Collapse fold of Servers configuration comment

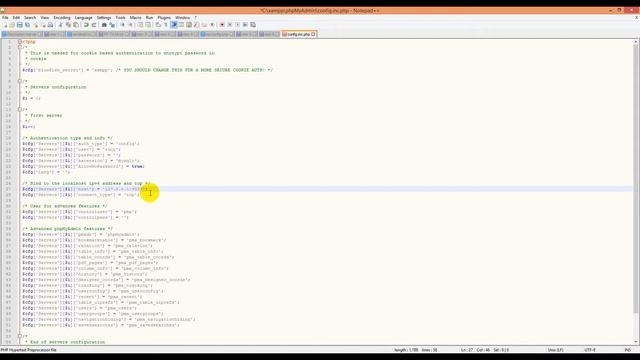click(20, 81)
